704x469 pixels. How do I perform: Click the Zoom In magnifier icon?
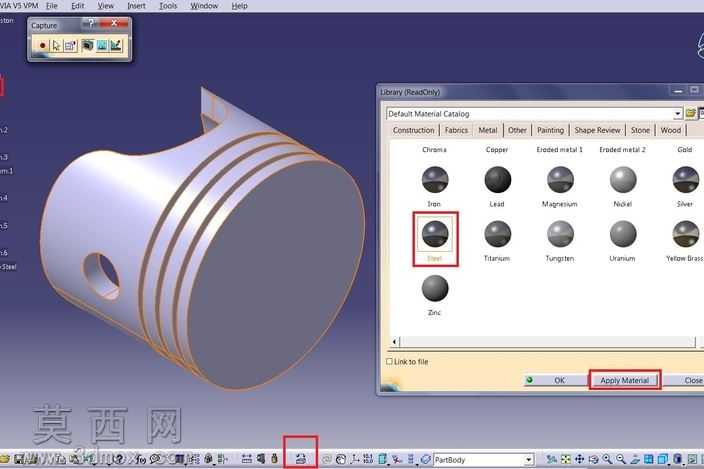607,459
